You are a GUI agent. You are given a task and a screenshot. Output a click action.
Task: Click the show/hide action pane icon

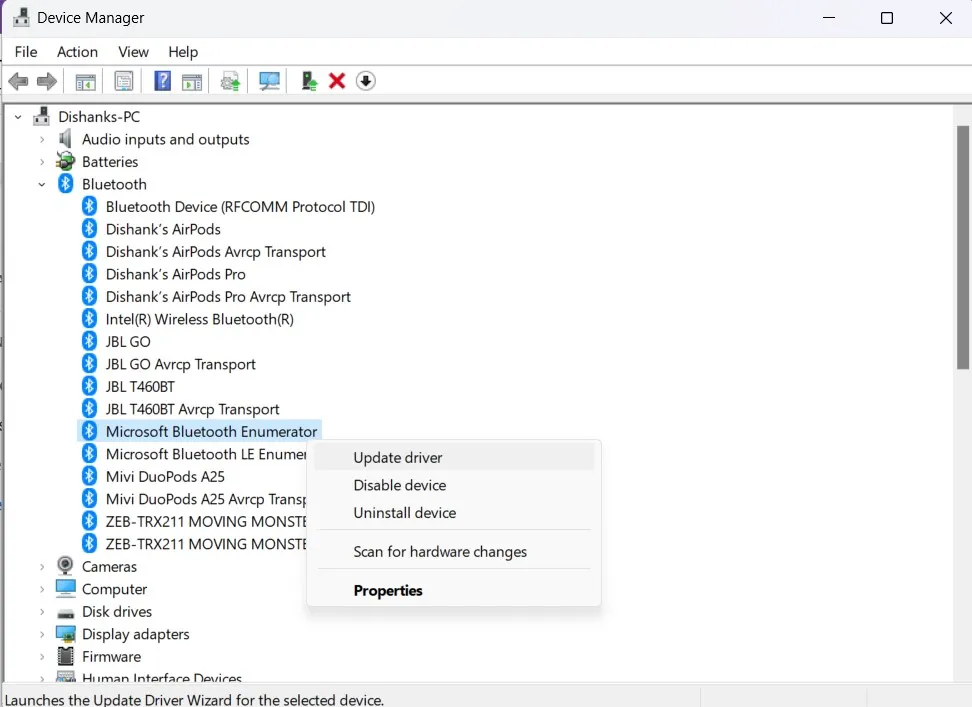coord(192,81)
